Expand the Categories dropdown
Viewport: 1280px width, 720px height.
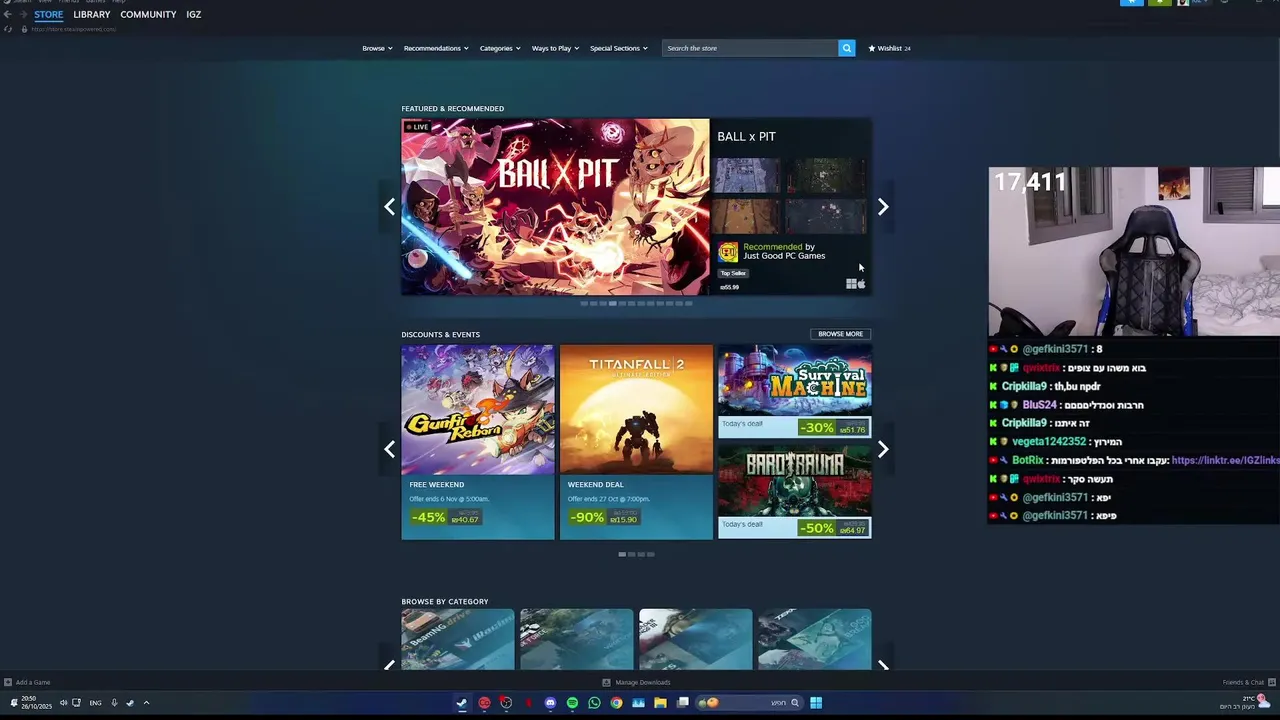[x=500, y=48]
